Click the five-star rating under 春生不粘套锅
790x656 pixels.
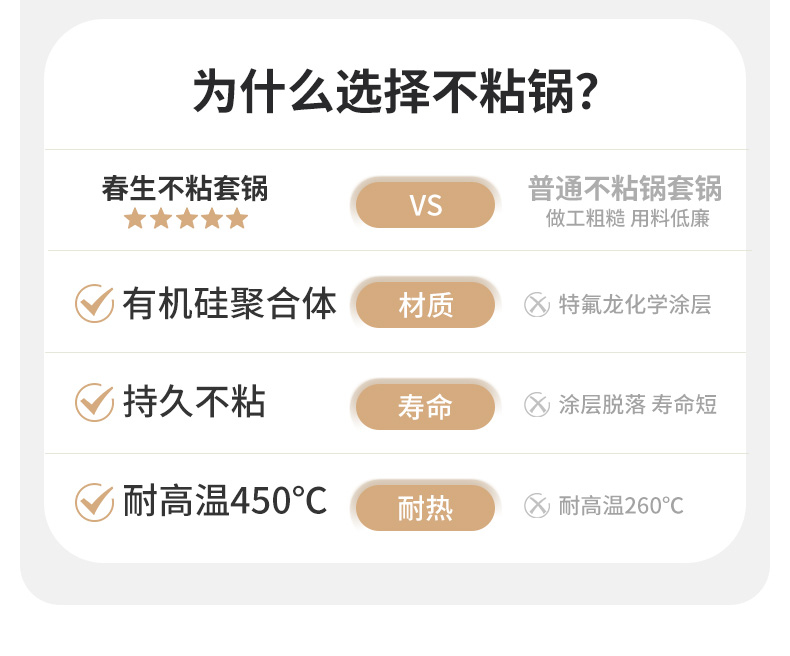(x=186, y=218)
